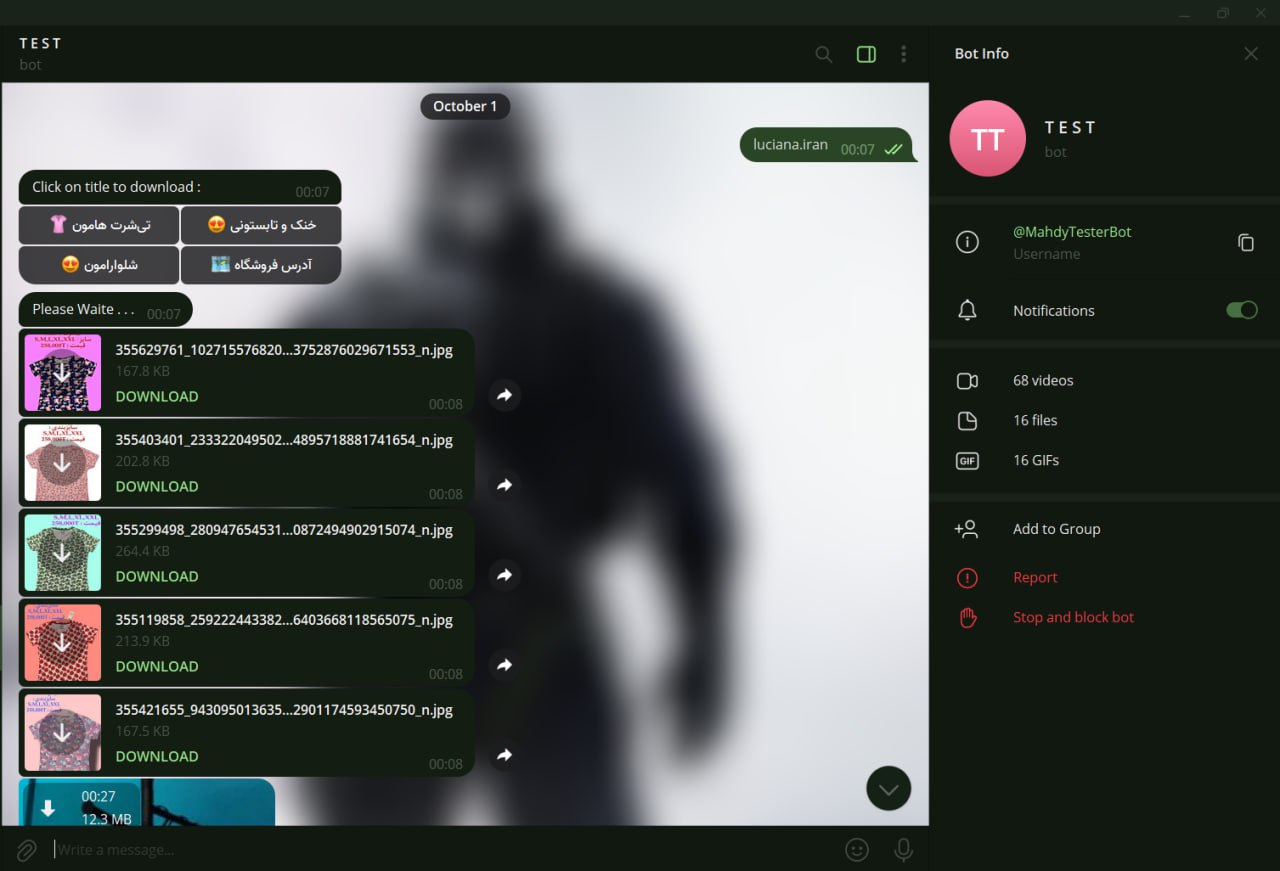Jump to bottom with the down-chevron button

point(888,789)
